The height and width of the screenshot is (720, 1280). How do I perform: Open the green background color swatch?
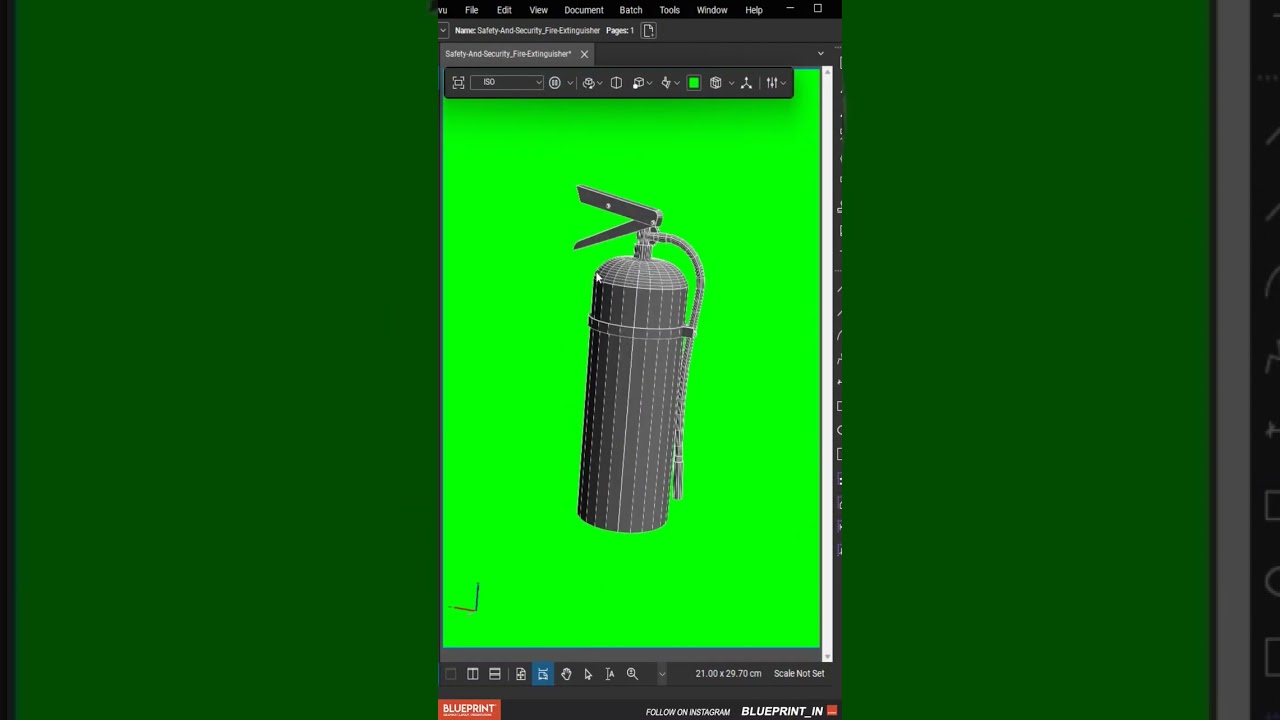(x=694, y=83)
